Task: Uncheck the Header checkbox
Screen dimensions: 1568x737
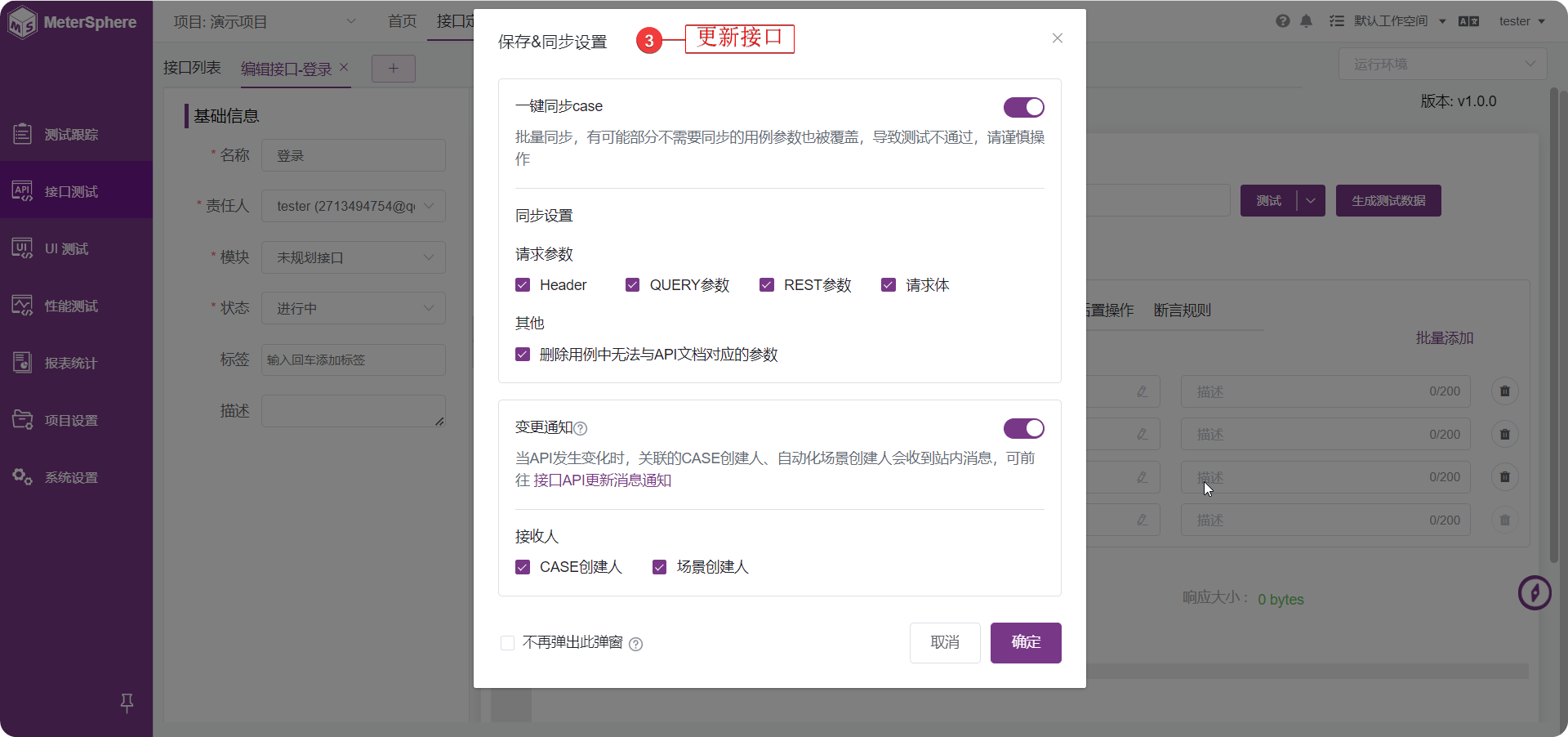Action: coord(523,285)
